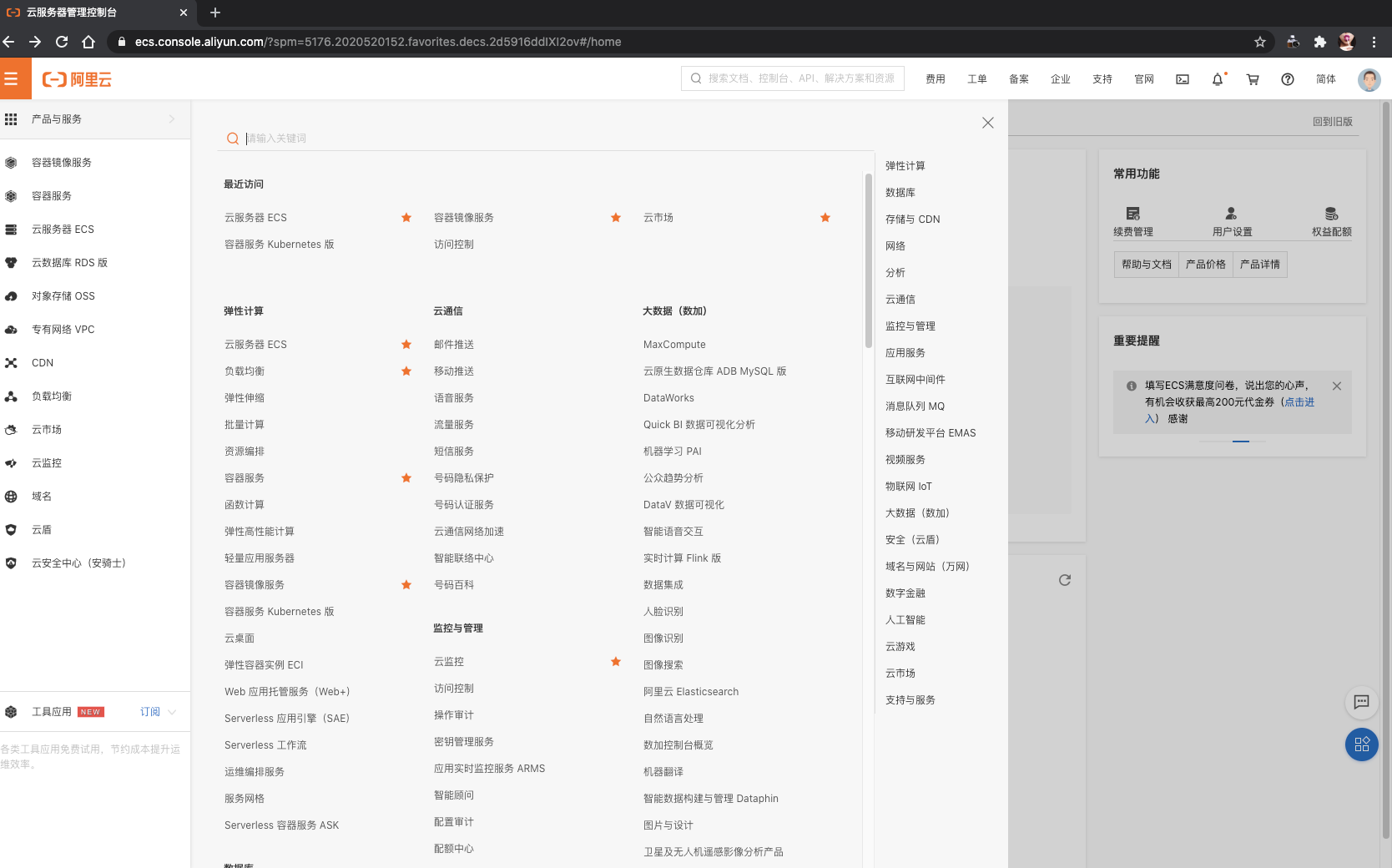
Task: Expand the 工具应用 dropdown arrow
Action: coord(172,712)
